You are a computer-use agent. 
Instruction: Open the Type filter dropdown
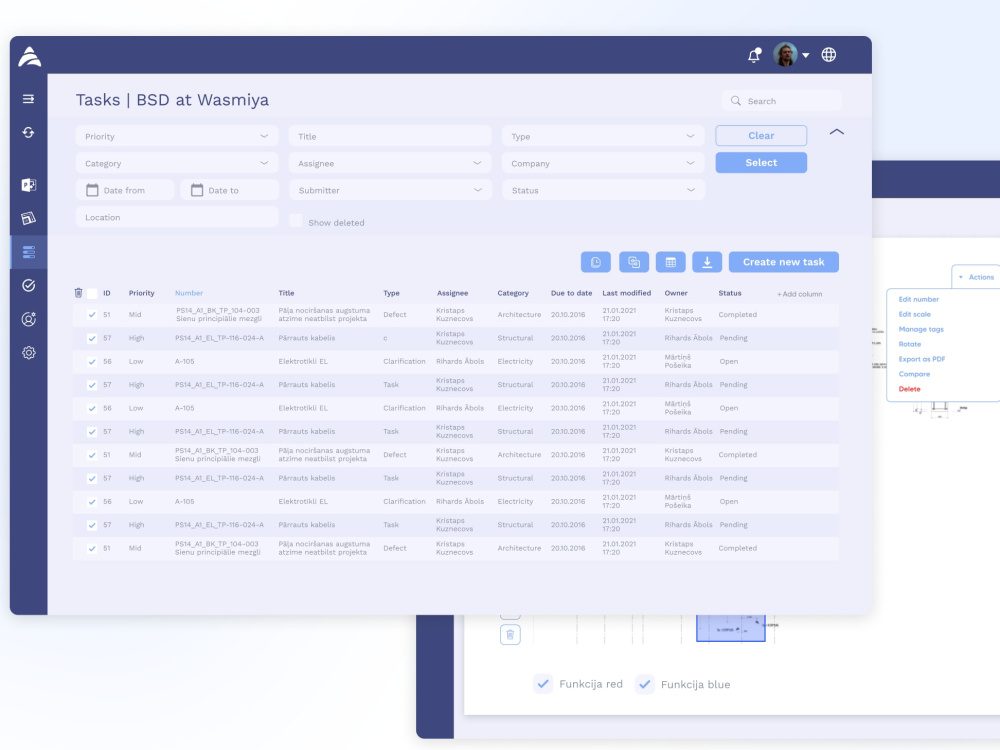(x=603, y=136)
